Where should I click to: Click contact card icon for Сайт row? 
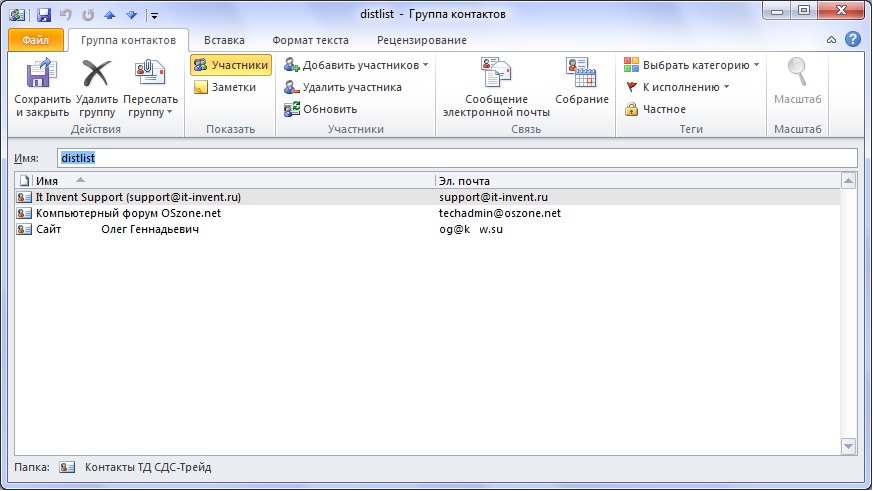[24, 229]
